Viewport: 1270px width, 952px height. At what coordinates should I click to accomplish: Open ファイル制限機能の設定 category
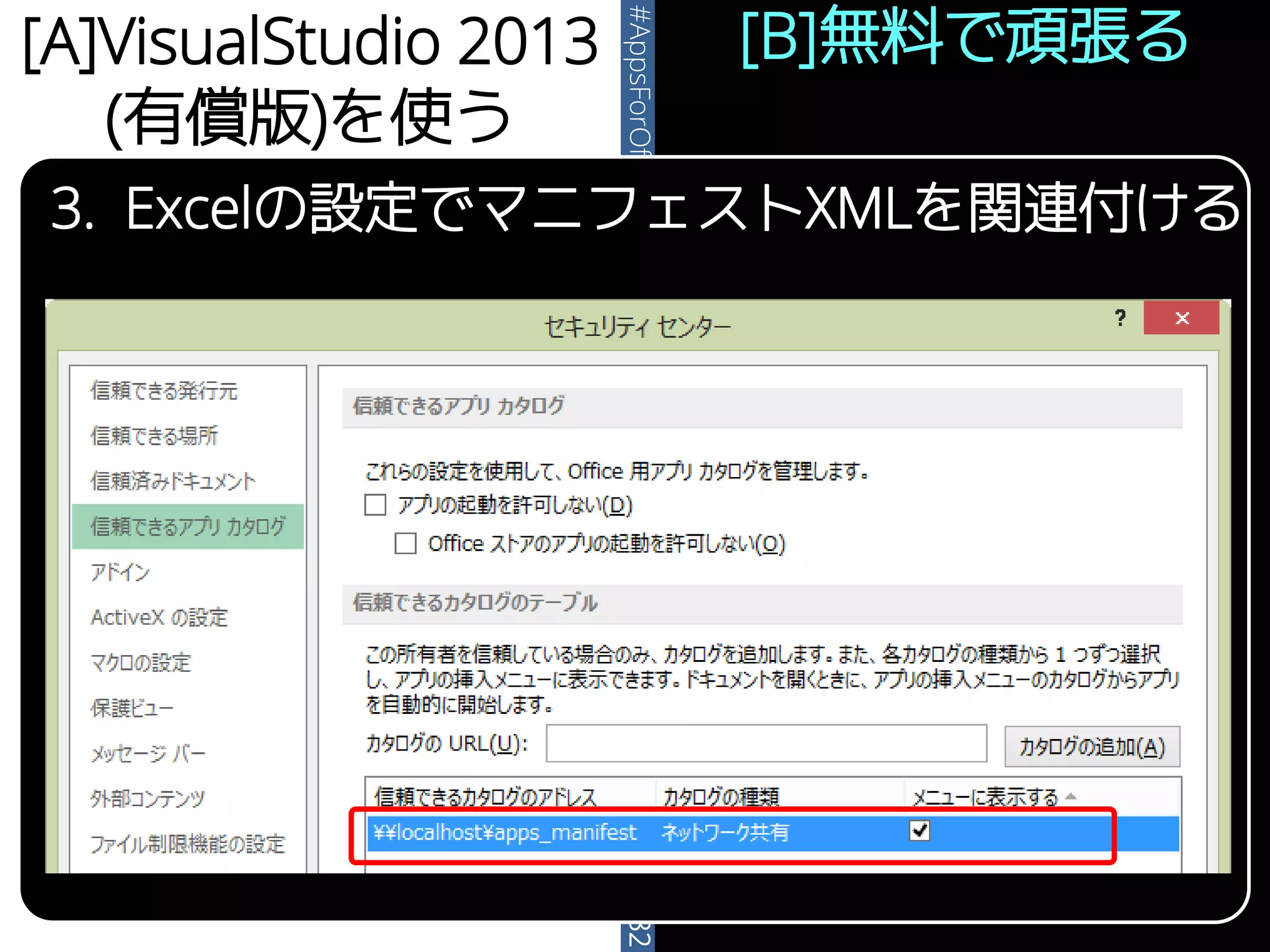pos(188,844)
